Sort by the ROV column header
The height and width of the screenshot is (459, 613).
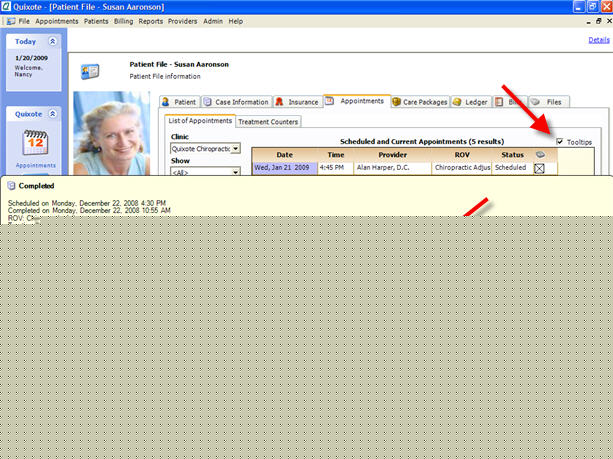coord(462,155)
